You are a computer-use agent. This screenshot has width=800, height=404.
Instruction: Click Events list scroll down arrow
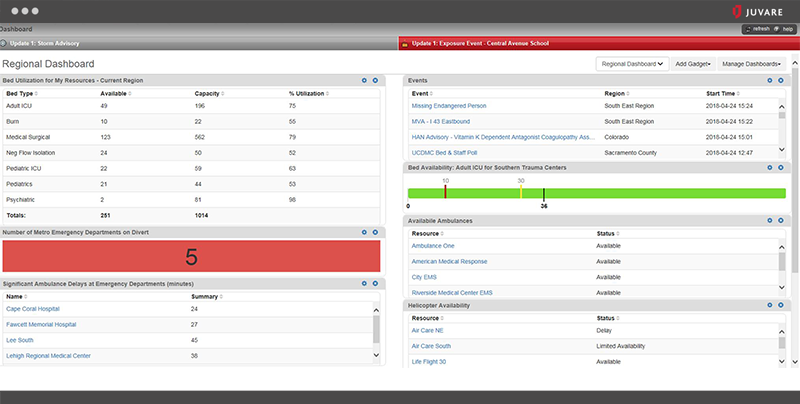[x=782, y=150]
